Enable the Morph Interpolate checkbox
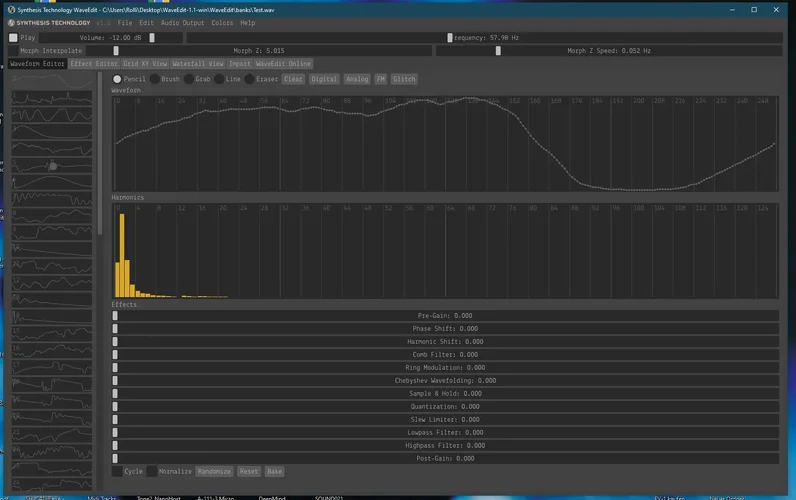The width and height of the screenshot is (796, 500). click(13, 50)
